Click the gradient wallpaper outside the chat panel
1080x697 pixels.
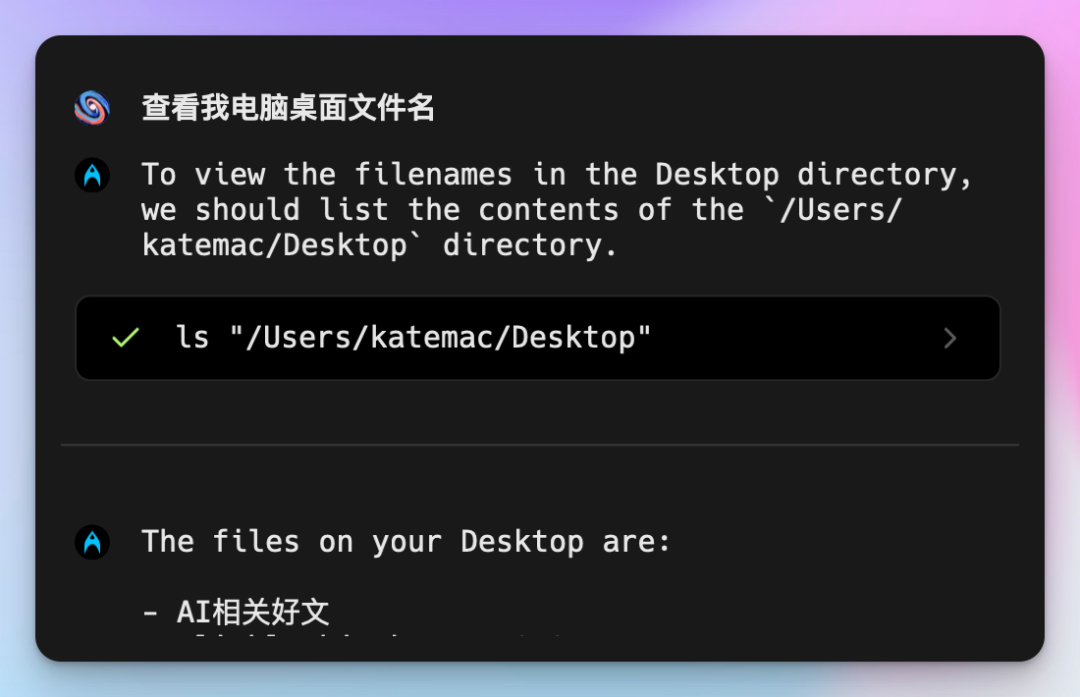click(540, 14)
